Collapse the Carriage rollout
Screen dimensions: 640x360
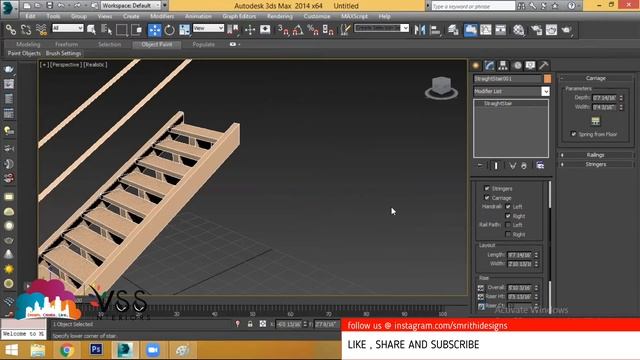pyautogui.click(x=596, y=78)
